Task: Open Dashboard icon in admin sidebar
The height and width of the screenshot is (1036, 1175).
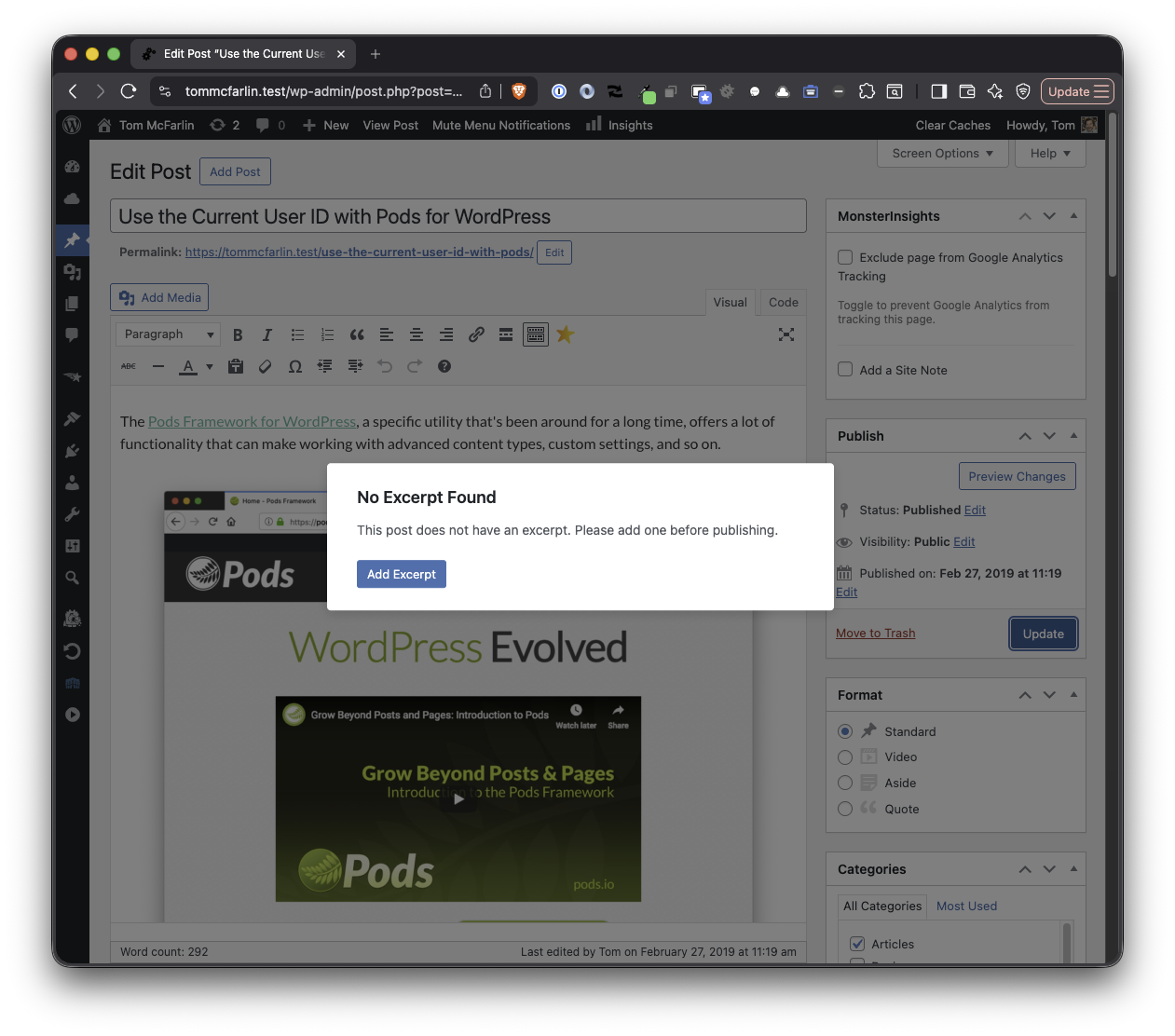Action: (x=72, y=167)
